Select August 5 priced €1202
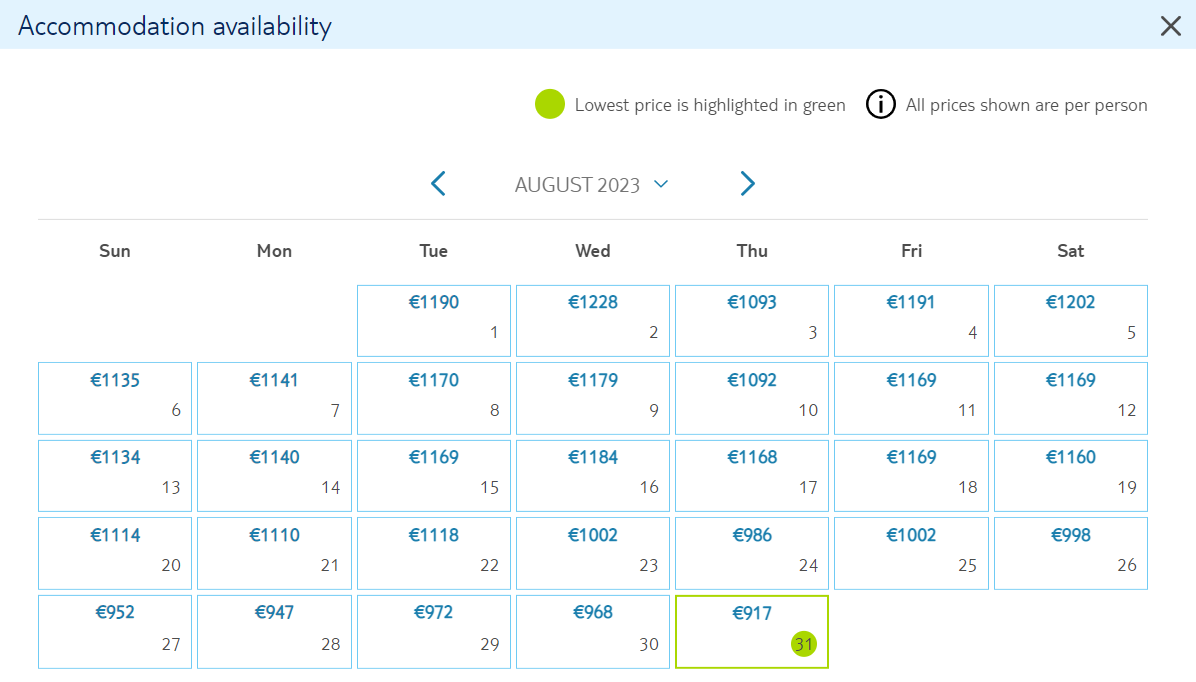Image resolution: width=1196 pixels, height=682 pixels. pyautogui.click(x=1070, y=320)
